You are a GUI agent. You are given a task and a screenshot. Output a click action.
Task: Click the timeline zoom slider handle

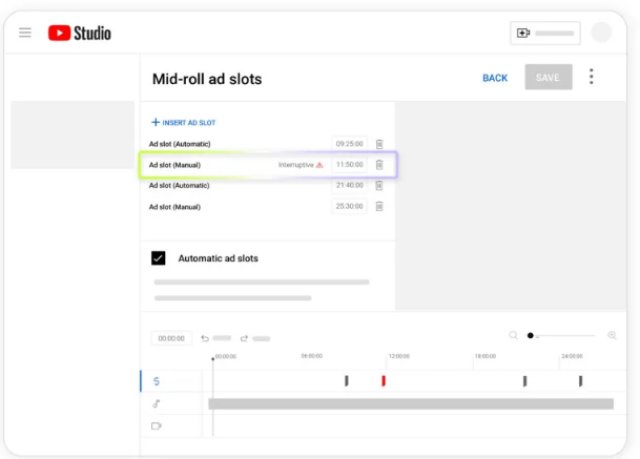[x=530, y=335]
